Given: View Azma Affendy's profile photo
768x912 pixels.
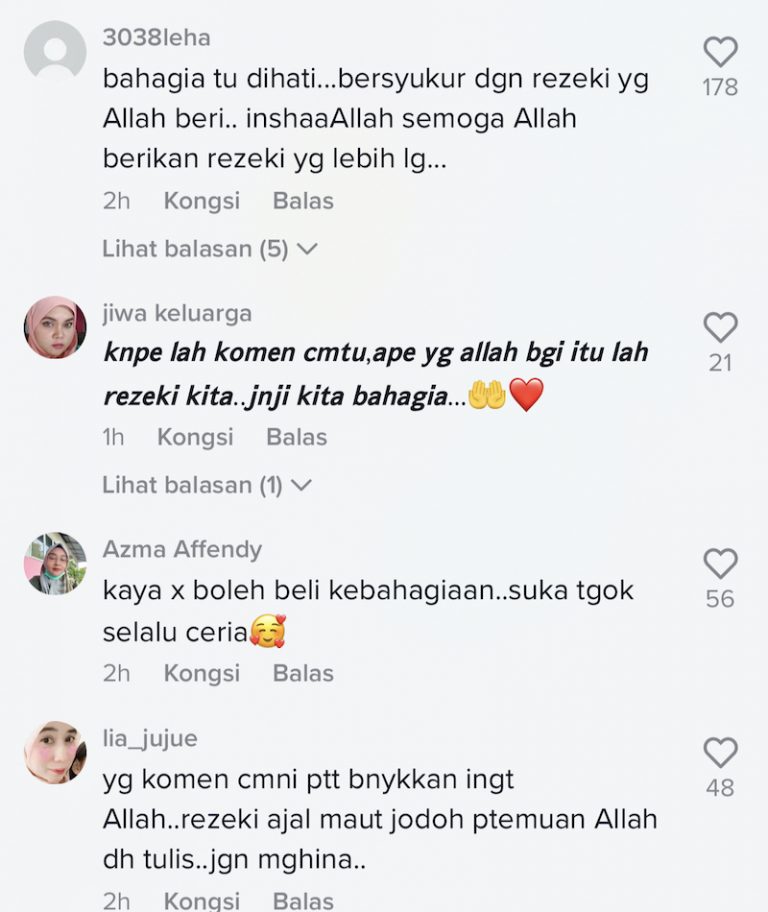Looking at the screenshot, I should [x=55, y=564].
